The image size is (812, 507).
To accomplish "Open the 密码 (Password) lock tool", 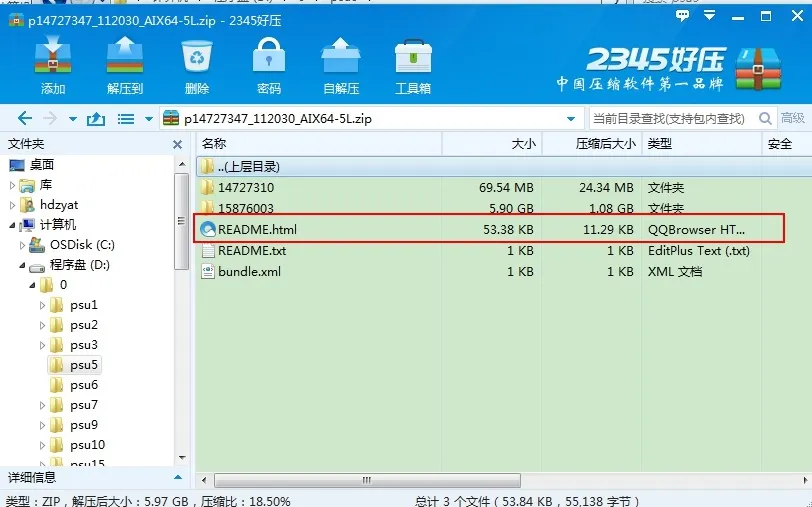I will point(269,55).
